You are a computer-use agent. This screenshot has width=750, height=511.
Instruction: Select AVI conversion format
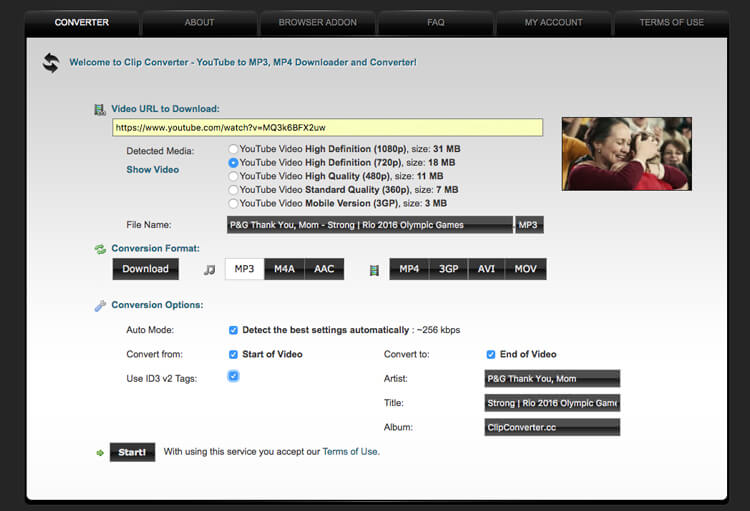(486, 269)
